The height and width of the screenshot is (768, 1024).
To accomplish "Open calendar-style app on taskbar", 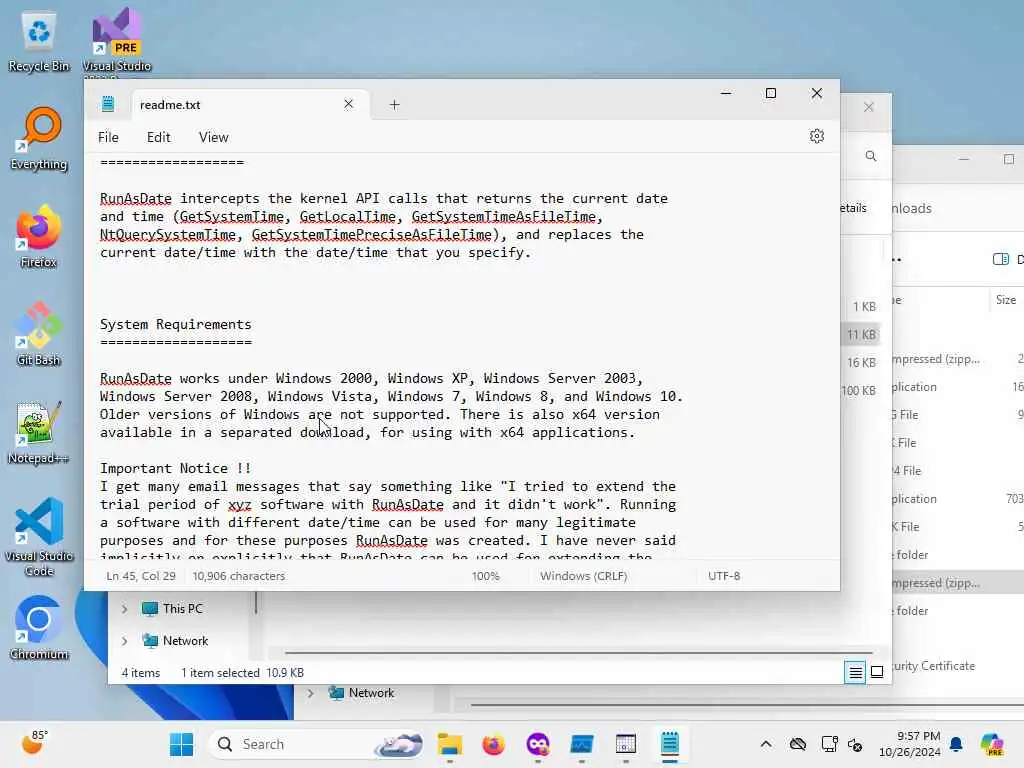I will (x=626, y=744).
